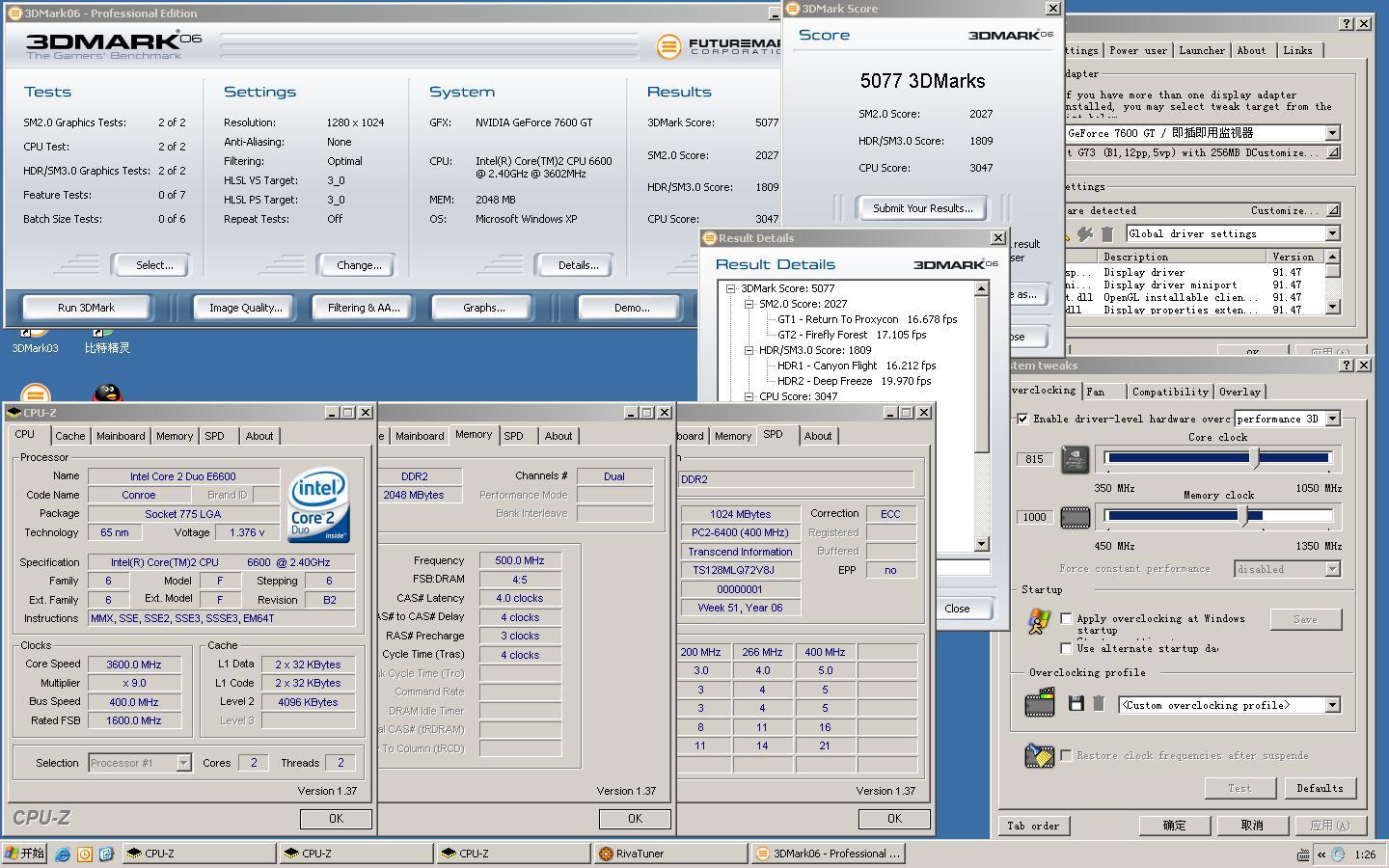
Task: Expand the Global driver settings dropdown
Action: [1332, 233]
